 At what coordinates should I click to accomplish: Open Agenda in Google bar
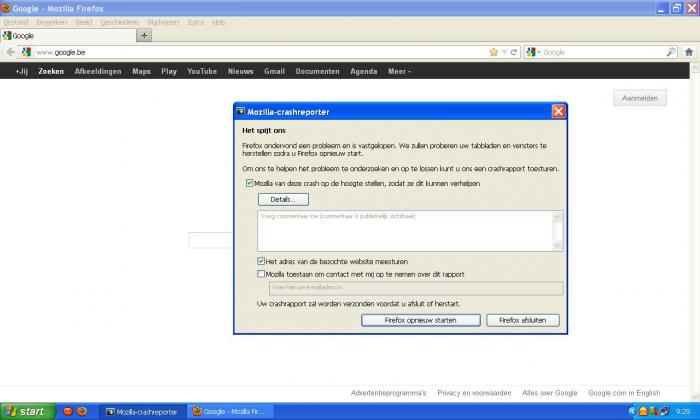pos(363,71)
